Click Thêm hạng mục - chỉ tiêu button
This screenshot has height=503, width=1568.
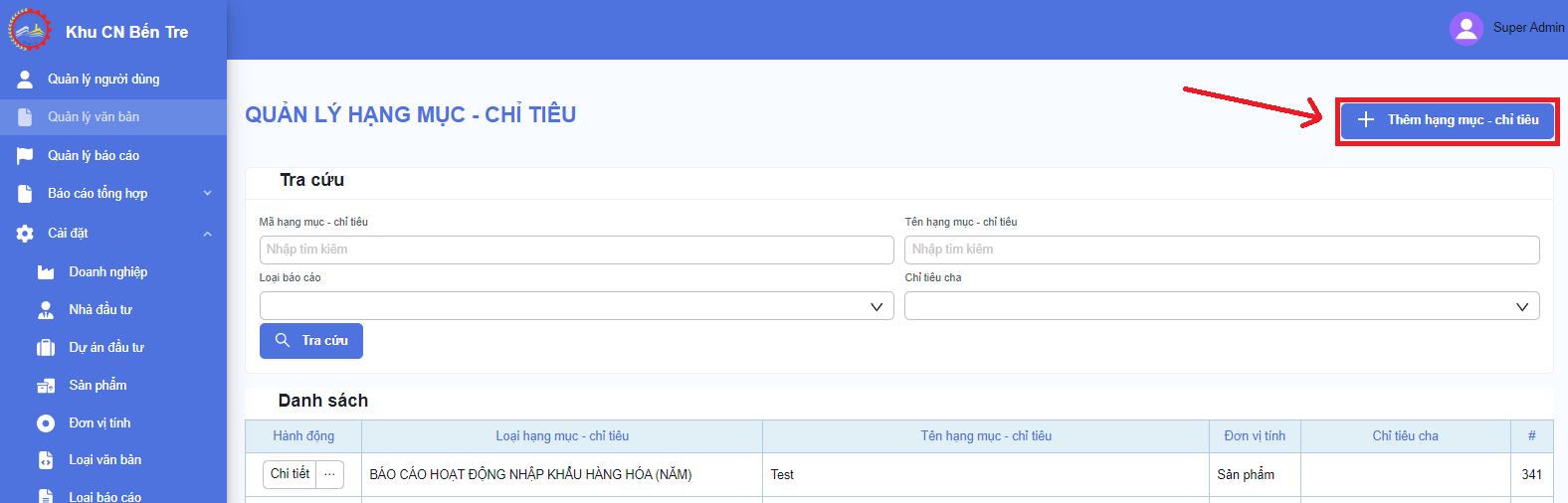[x=1448, y=120]
